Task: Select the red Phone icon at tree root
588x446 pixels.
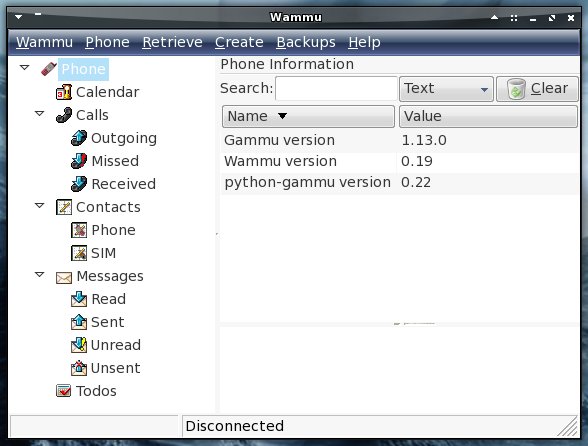Action: click(49, 69)
